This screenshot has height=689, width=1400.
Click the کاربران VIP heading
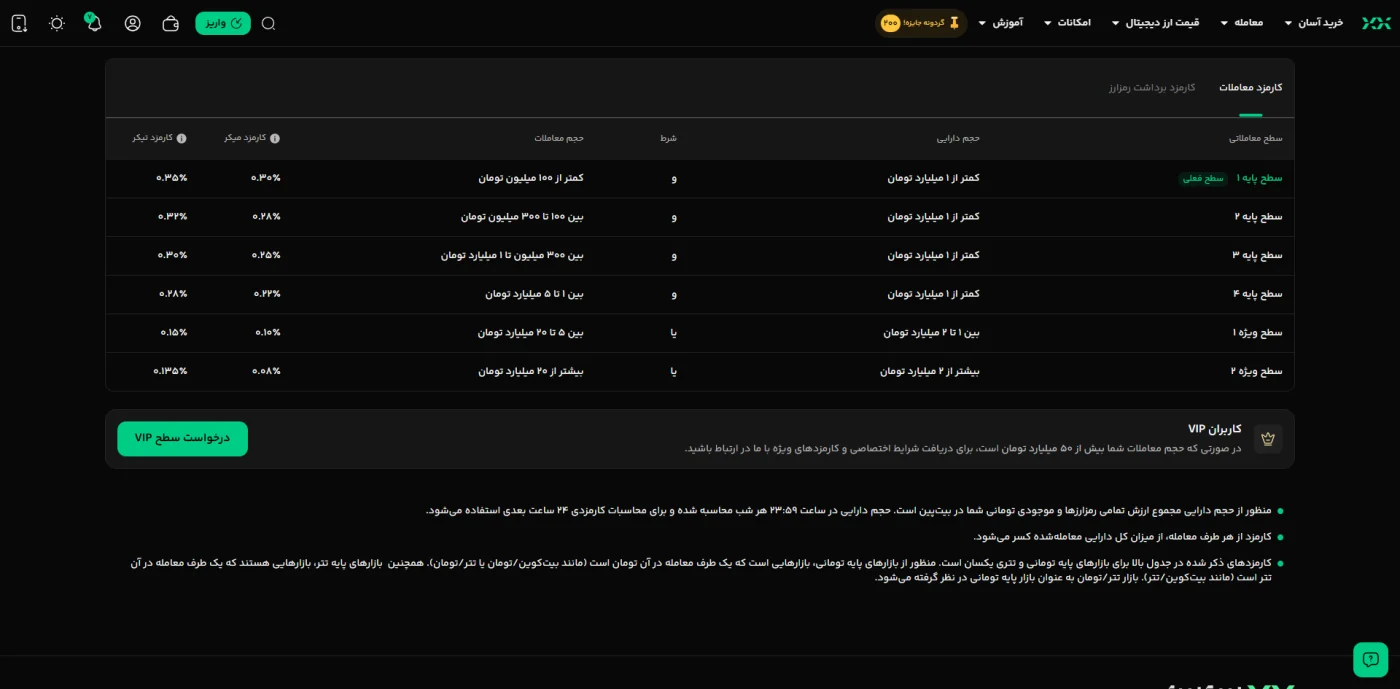tap(1214, 429)
